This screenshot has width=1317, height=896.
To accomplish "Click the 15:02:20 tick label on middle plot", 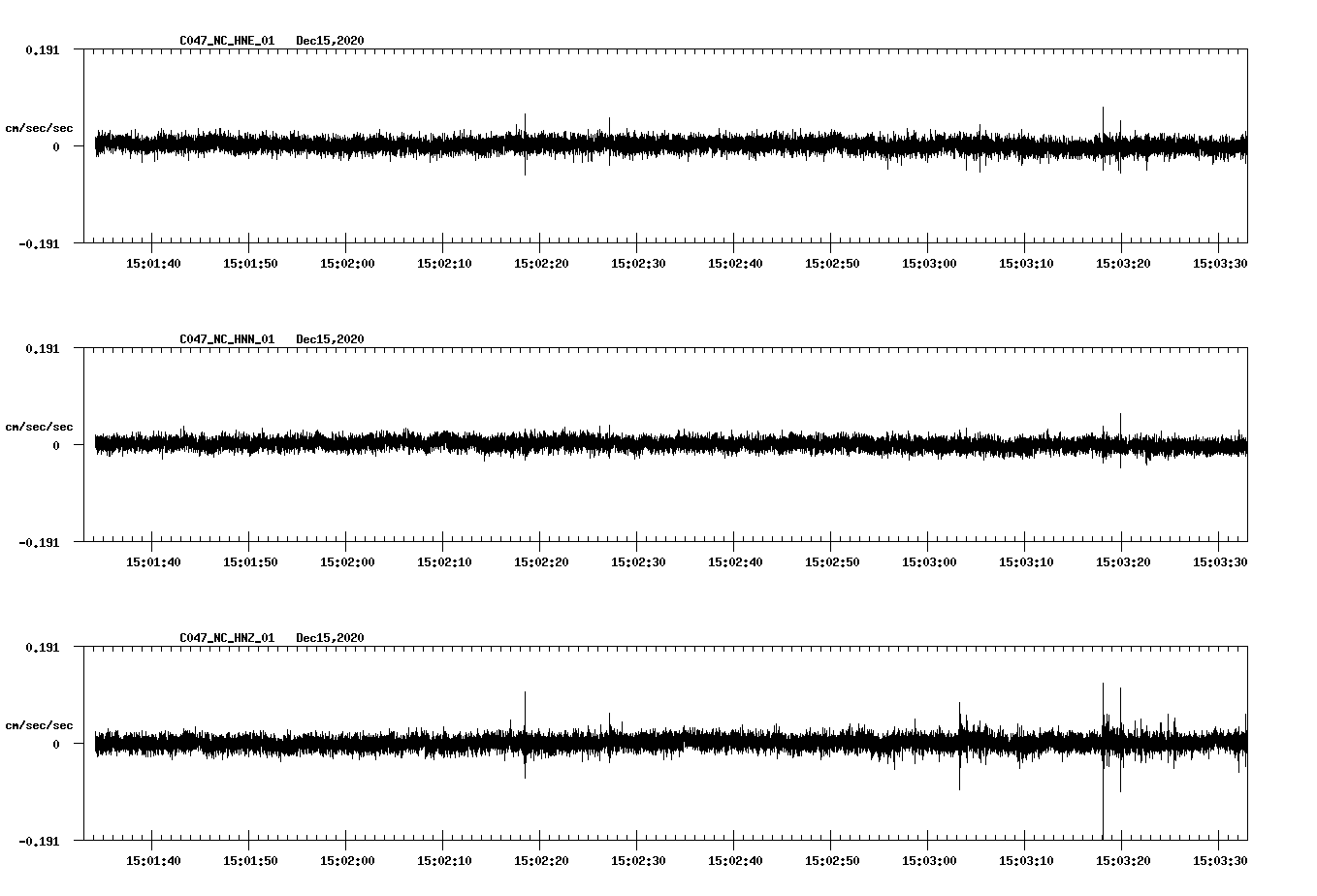I will (x=540, y=560).
